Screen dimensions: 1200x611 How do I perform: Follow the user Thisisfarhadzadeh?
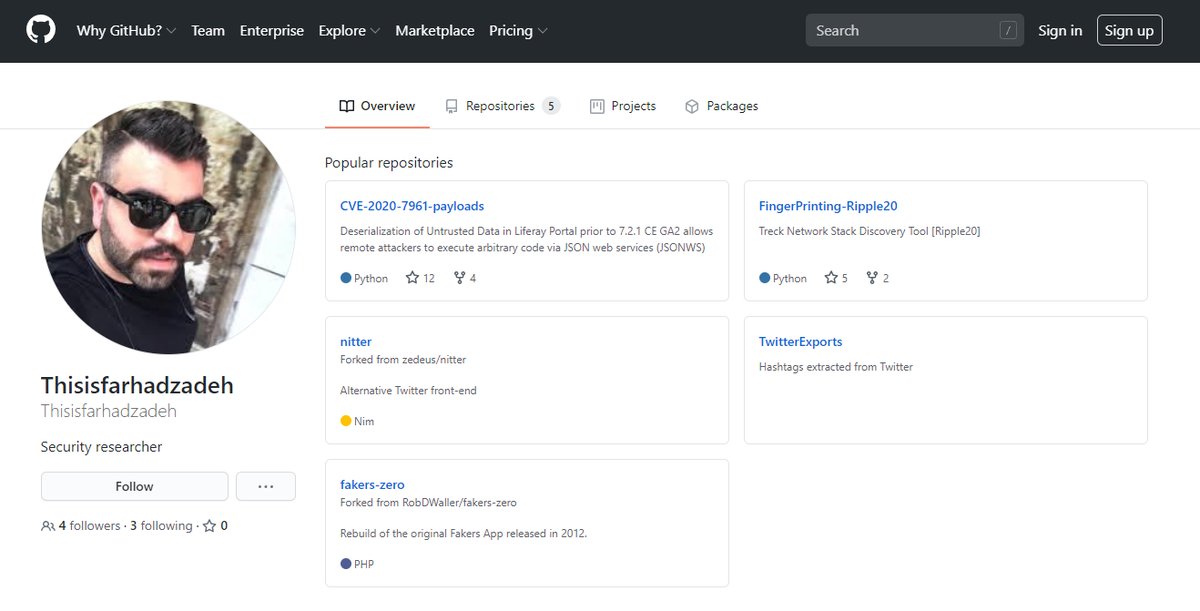point(134,486)
